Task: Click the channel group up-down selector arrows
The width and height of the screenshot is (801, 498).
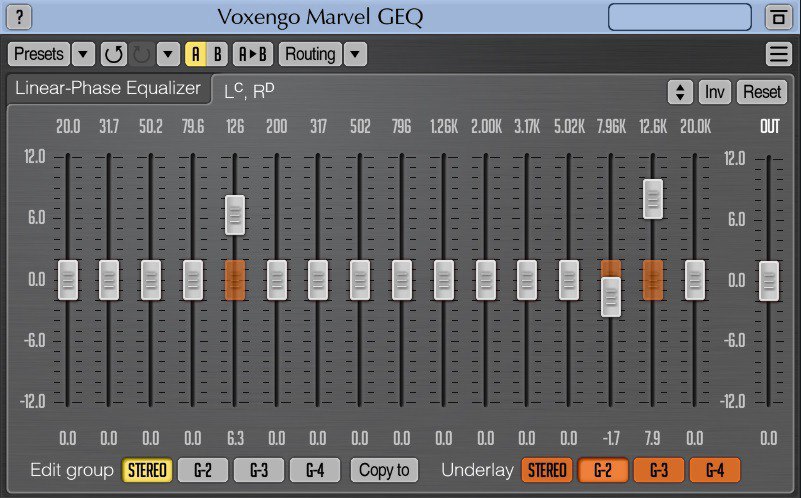Action: 680,92
